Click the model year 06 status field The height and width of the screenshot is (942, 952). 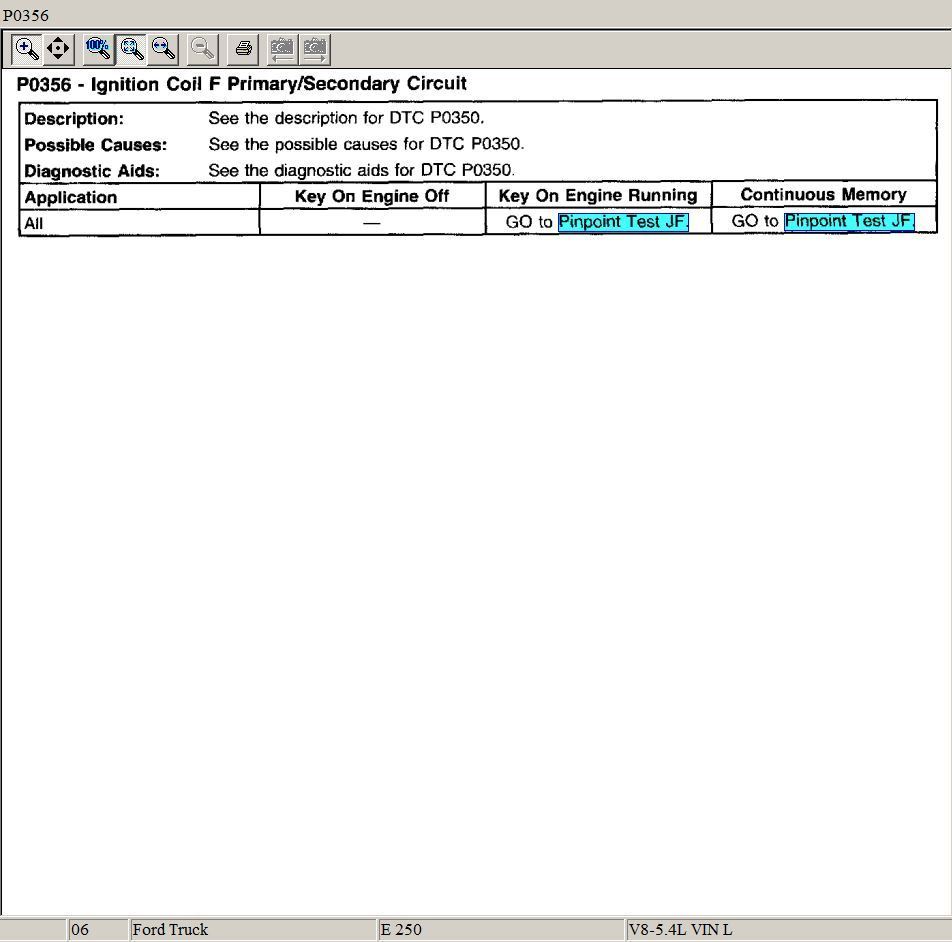pyautogui.click(x=97, y=930)
